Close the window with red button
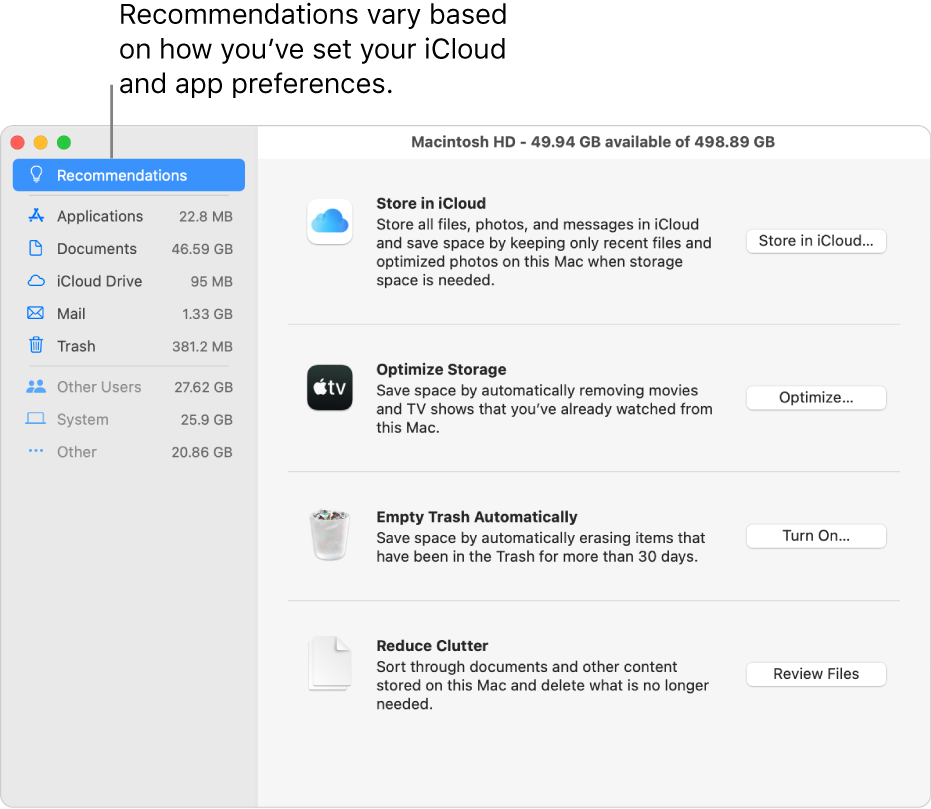This screenshot has height=809, width=931. (18, 142)
